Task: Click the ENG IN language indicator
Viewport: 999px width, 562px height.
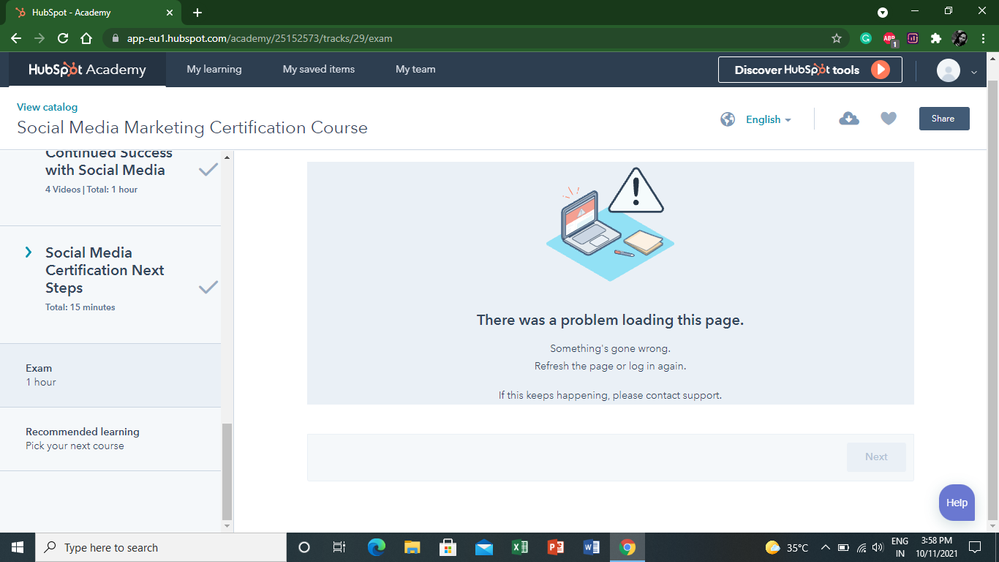Action: pos(900,547)
